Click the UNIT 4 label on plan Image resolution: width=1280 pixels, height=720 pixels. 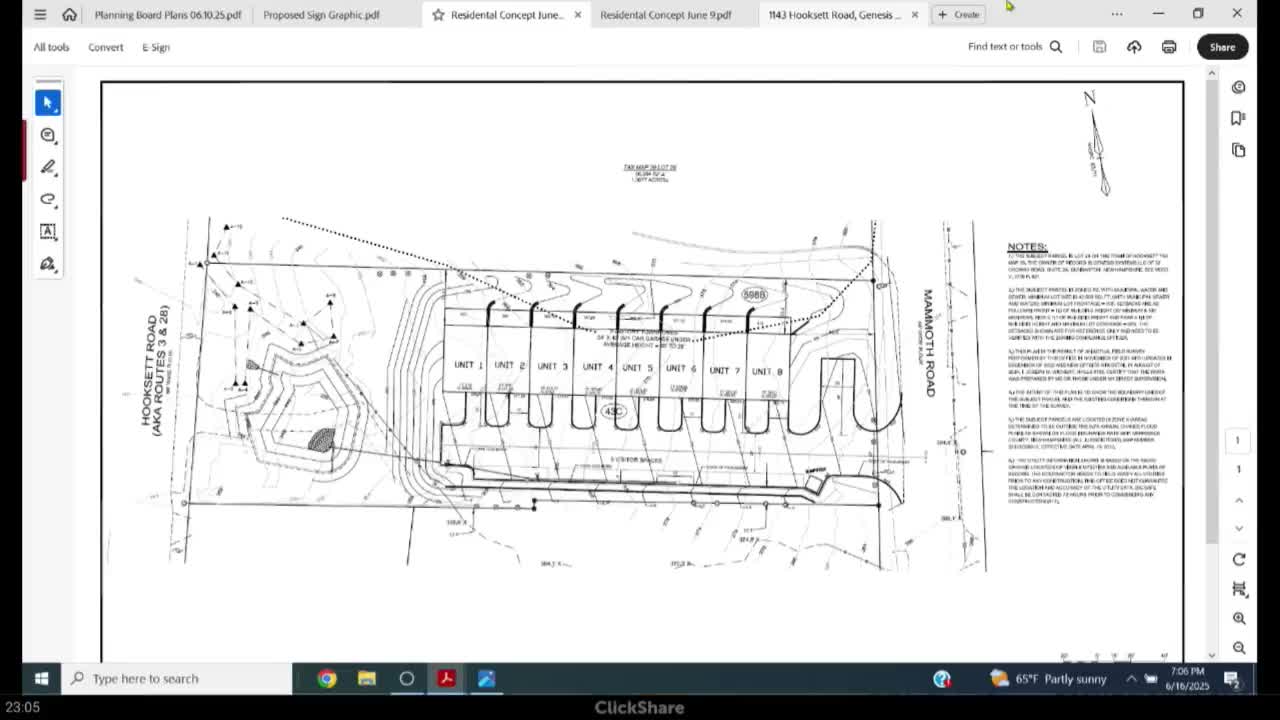pyautogui.click(x=598, y=367)
